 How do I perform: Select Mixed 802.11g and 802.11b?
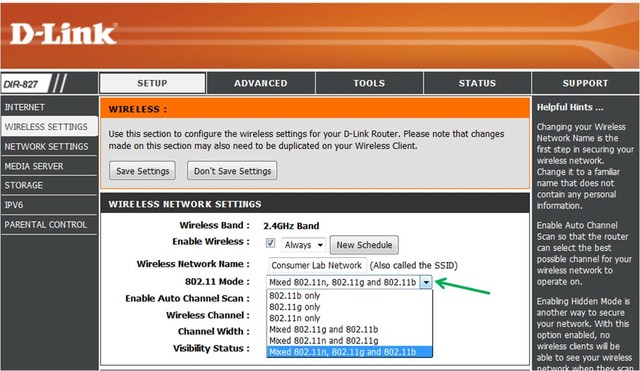point(349,329)
